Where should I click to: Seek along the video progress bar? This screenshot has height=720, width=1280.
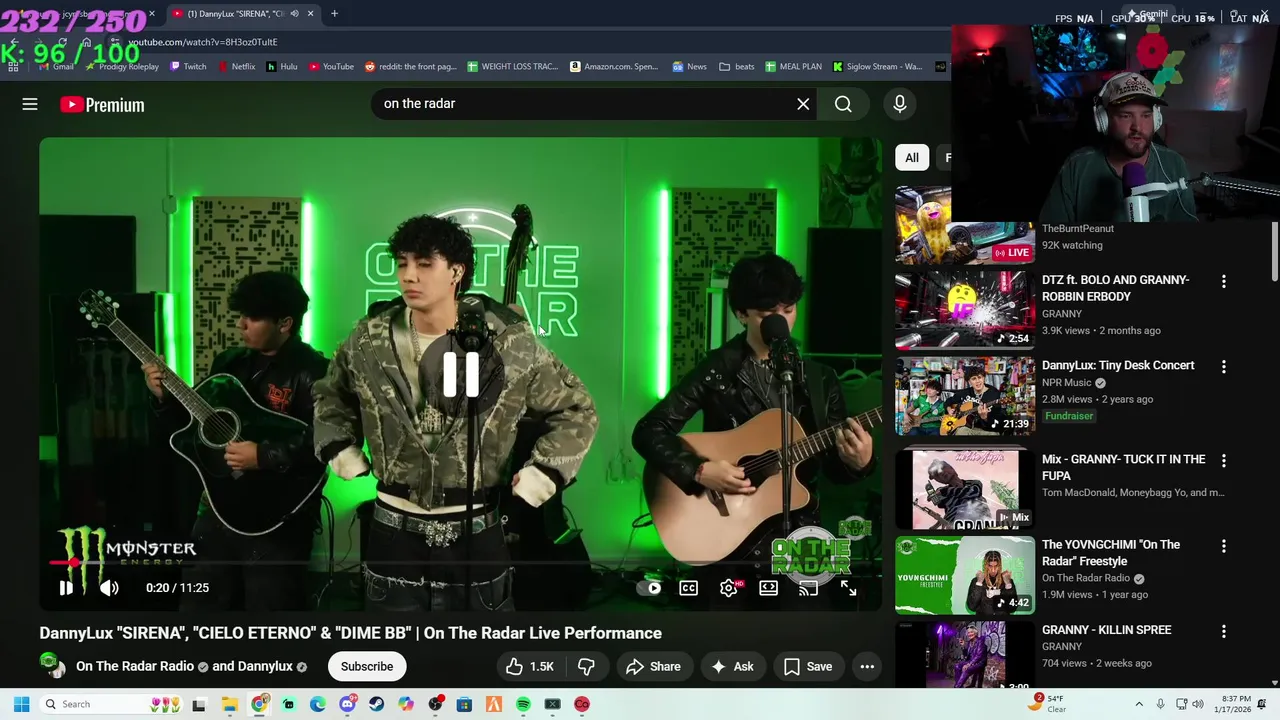click(x=460, y=562)
